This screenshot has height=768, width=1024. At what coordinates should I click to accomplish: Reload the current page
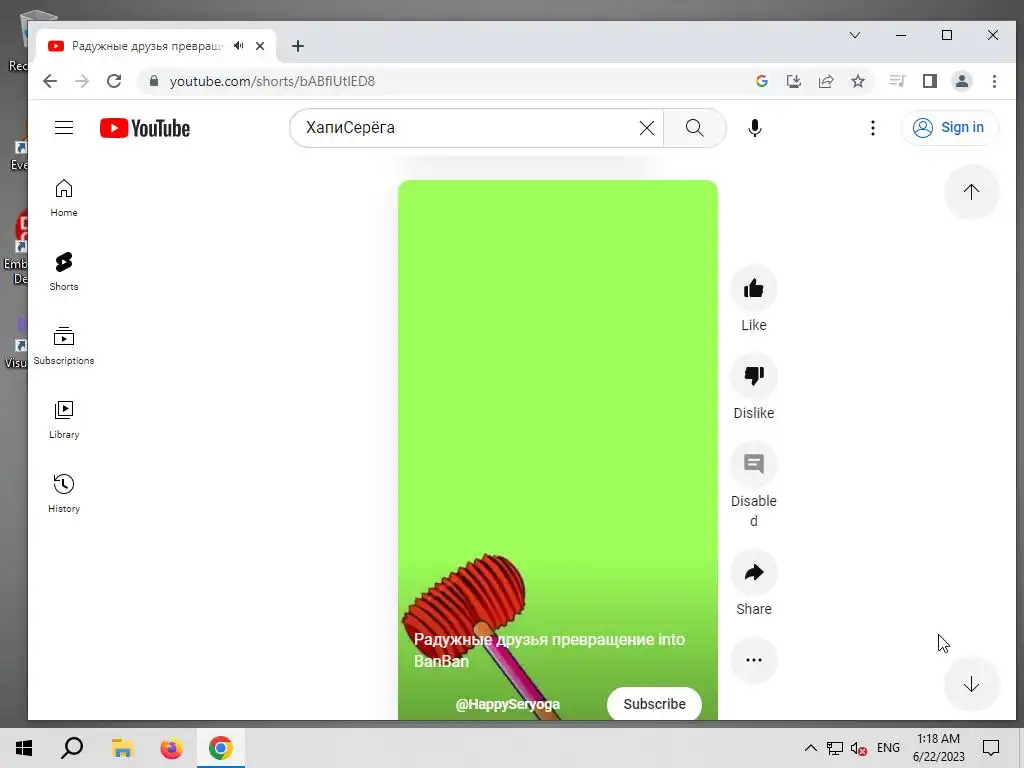pyautogui.click(x=114, y=81)
